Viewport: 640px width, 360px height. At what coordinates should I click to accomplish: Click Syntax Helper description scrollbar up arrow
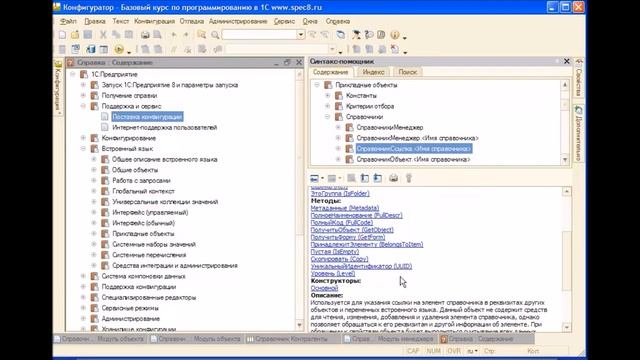[x=567, y=191]
